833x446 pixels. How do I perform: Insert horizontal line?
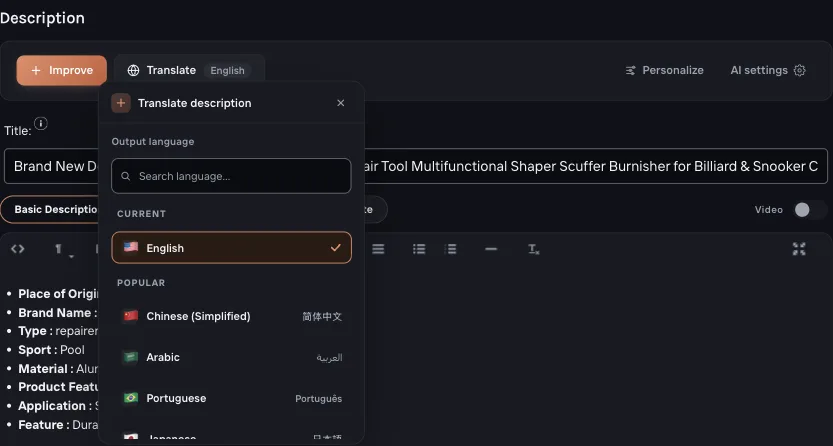tap(491, 249)
